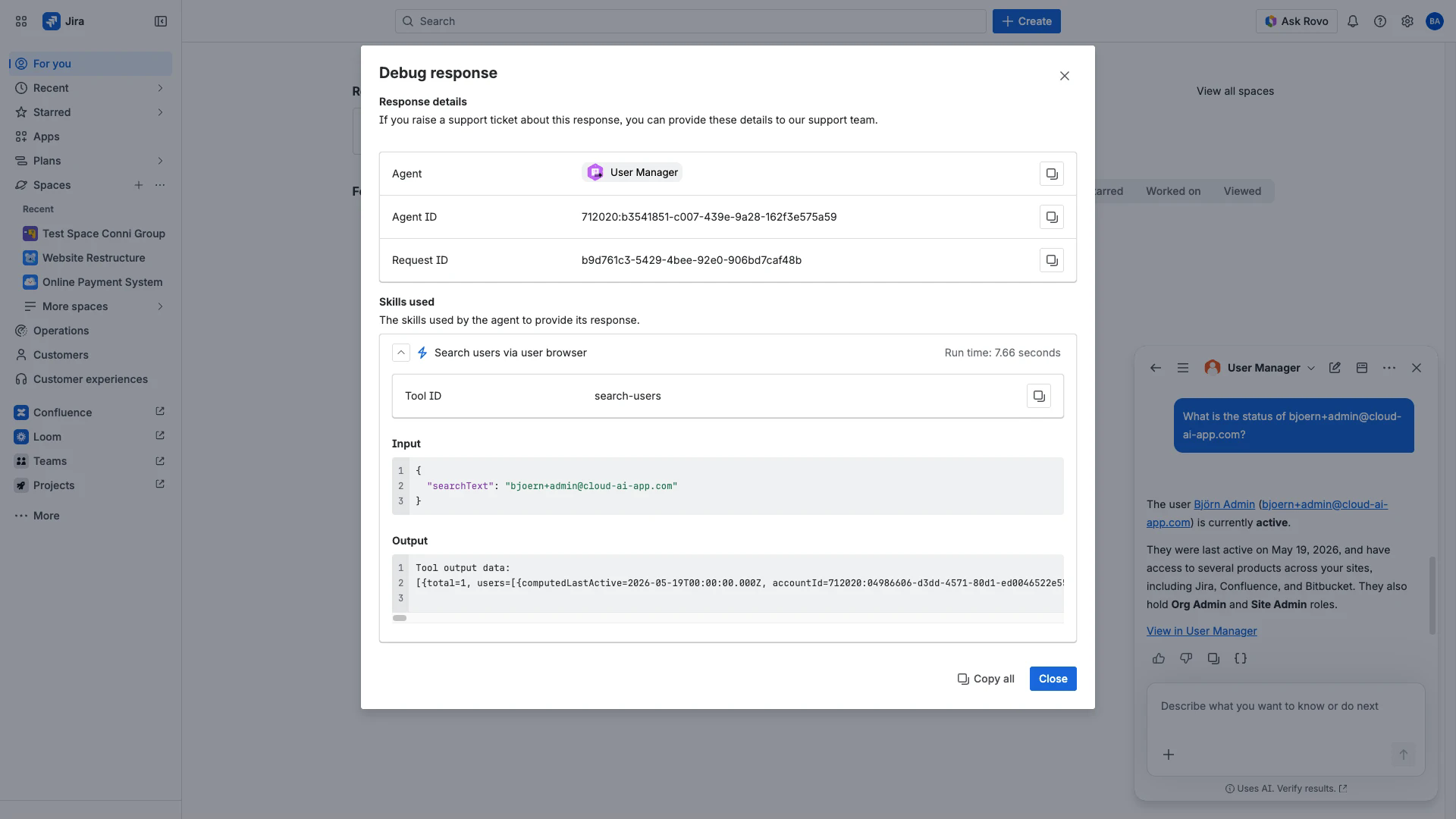Viewport: 1456px width, 819px height.
Task: Copy the Tool ID search-users value
Action: click(x=1039, y=396)
